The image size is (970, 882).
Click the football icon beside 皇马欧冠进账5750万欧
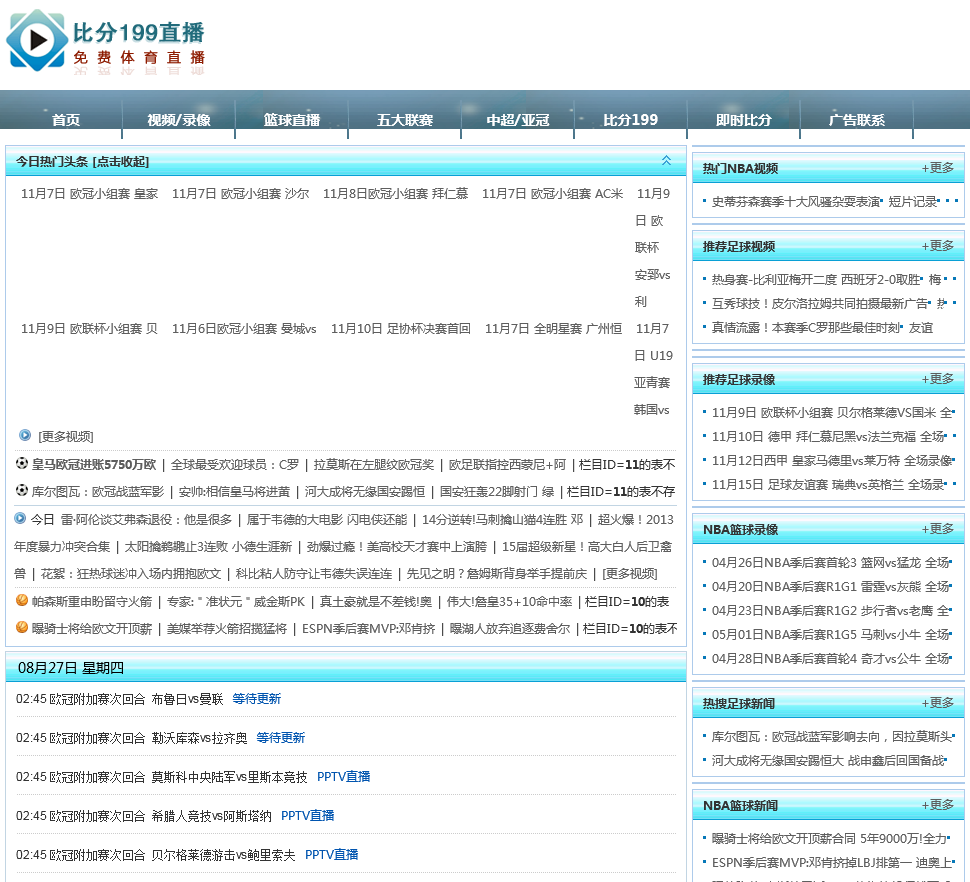pos(22,463)
